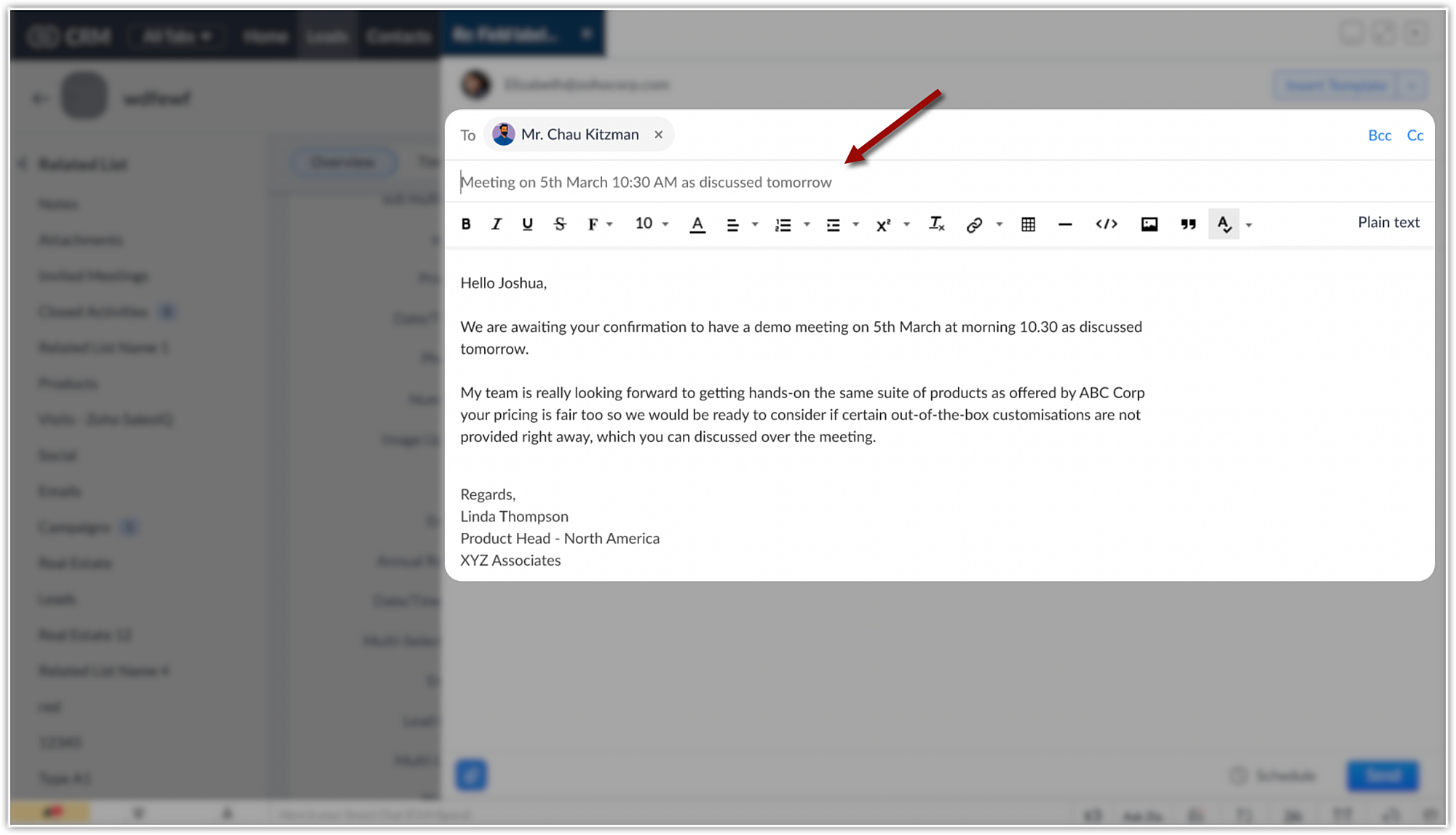Add a blockquote to email
Image resolution: width=1456 pixels, height=835 pixels.
1188,224
